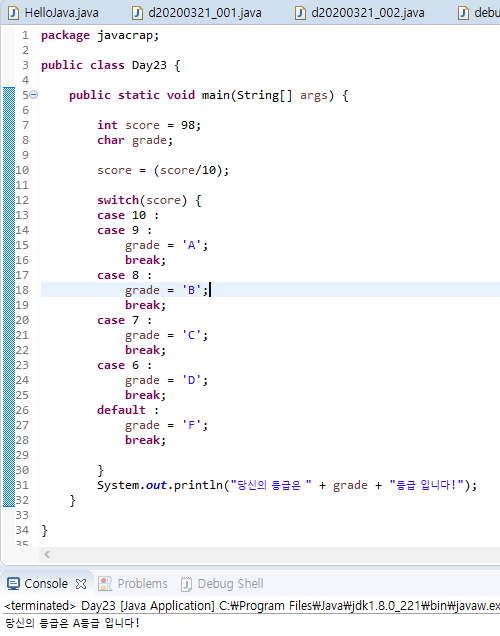Click the 'int score = 98;' line
This screenshot has width=500, height=636.
tap(149, 125)
